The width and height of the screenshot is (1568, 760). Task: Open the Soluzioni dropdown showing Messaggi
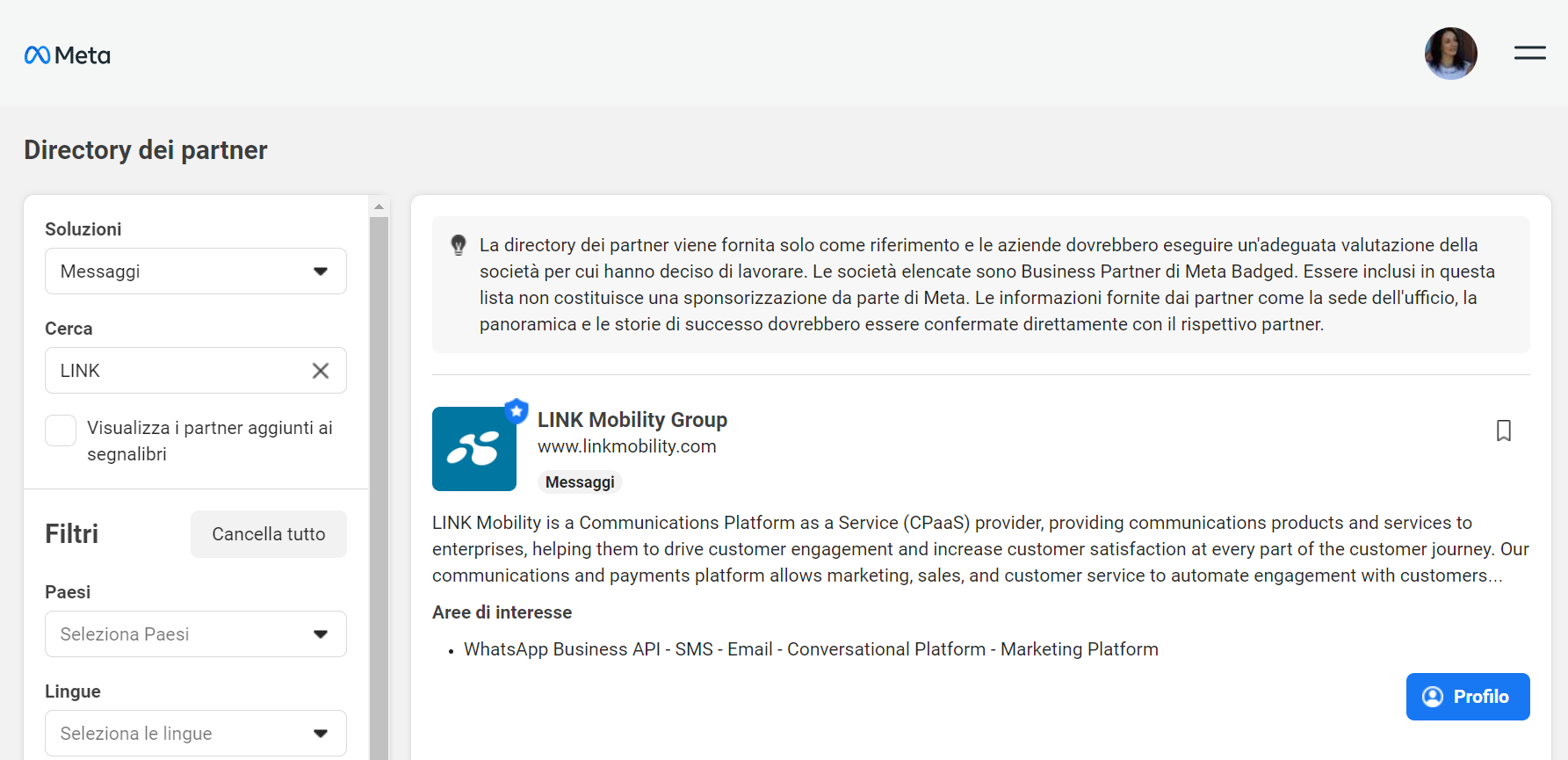[195, 271]
